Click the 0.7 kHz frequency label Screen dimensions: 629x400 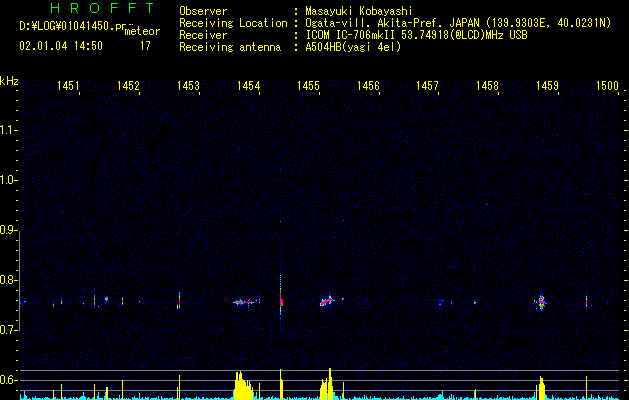click(x=8, y=330)
